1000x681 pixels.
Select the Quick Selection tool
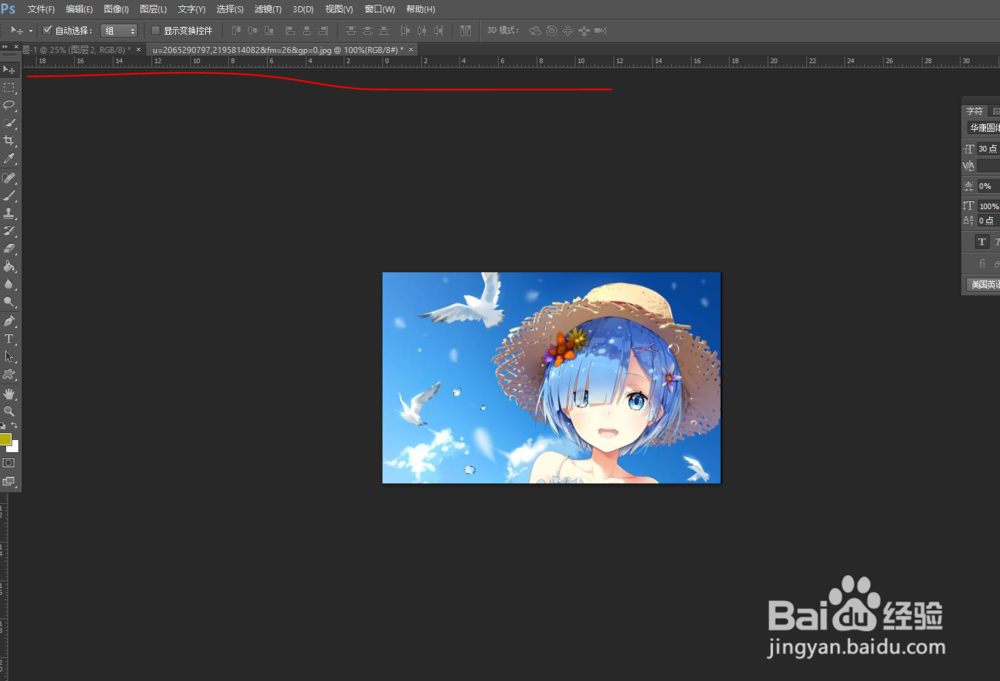pos(9,123)
